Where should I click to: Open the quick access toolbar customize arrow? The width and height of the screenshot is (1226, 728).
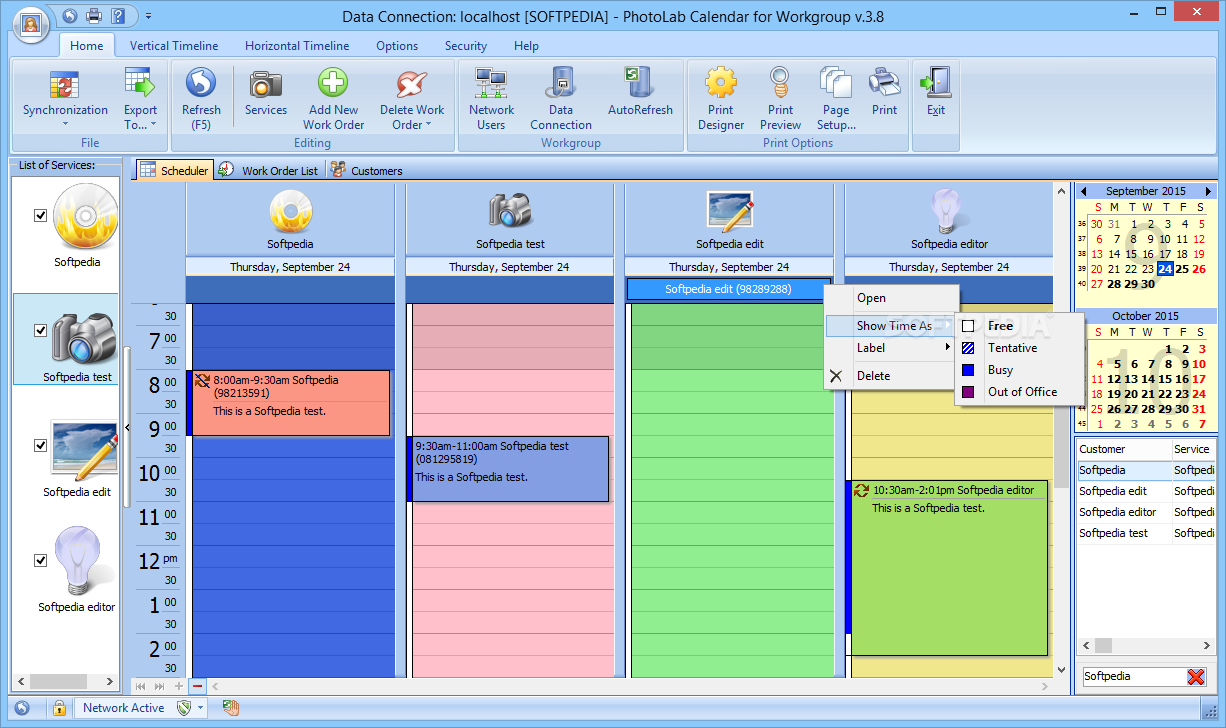coord(148,16)
